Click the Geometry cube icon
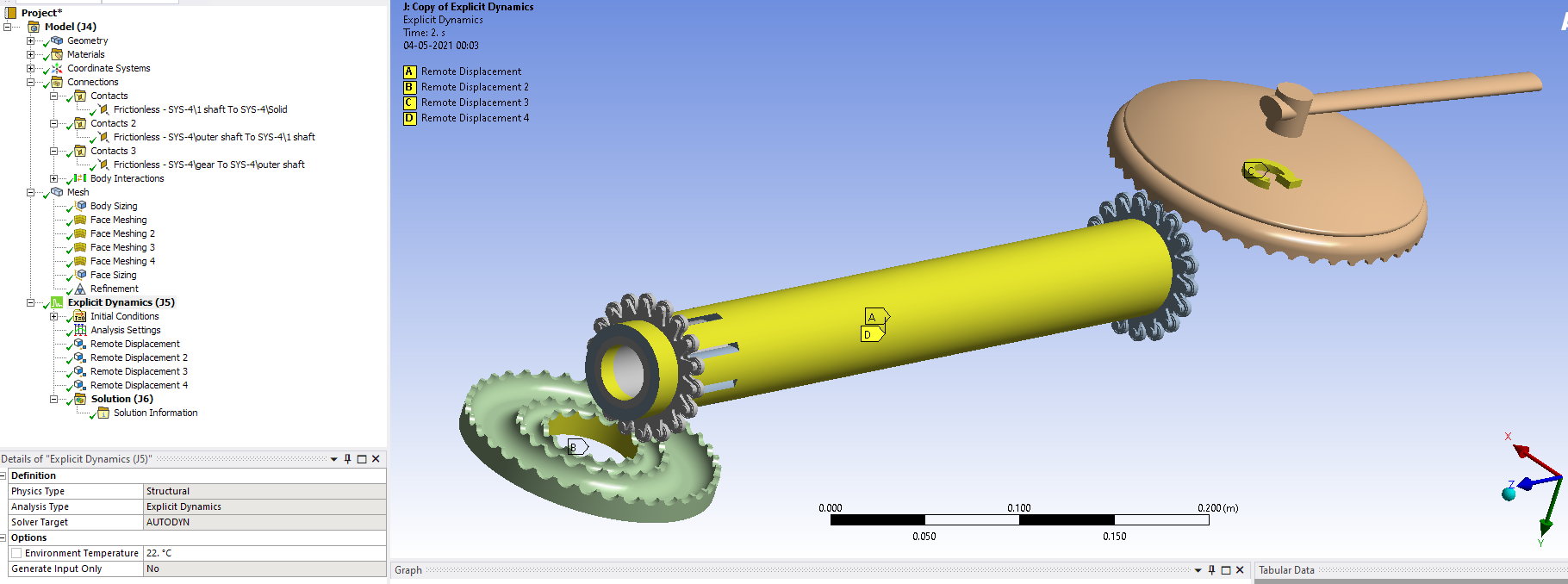1568x584 pixels. click(x=57, y=40)
